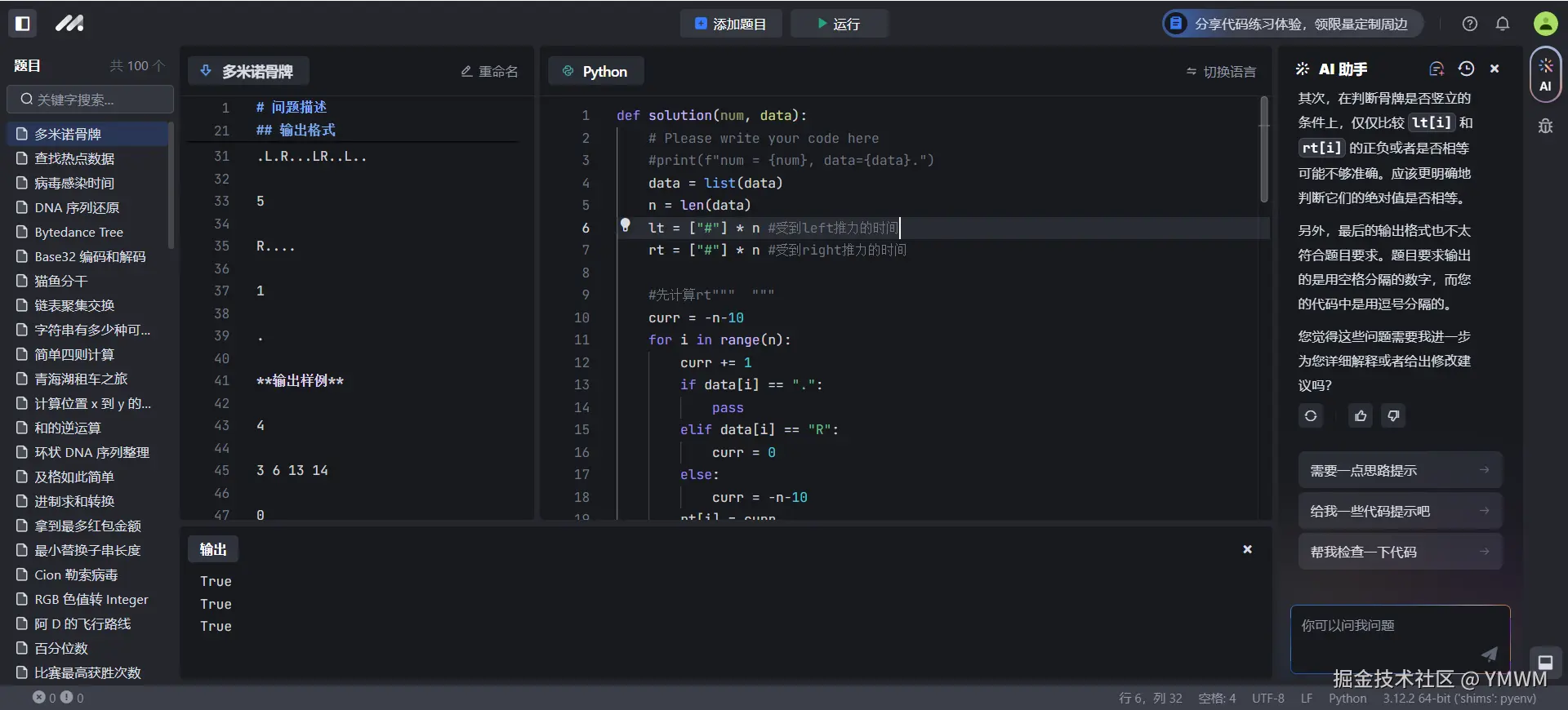Open the notifications bell icon
Screen dimensions: 1568x710
point(1503,24)
